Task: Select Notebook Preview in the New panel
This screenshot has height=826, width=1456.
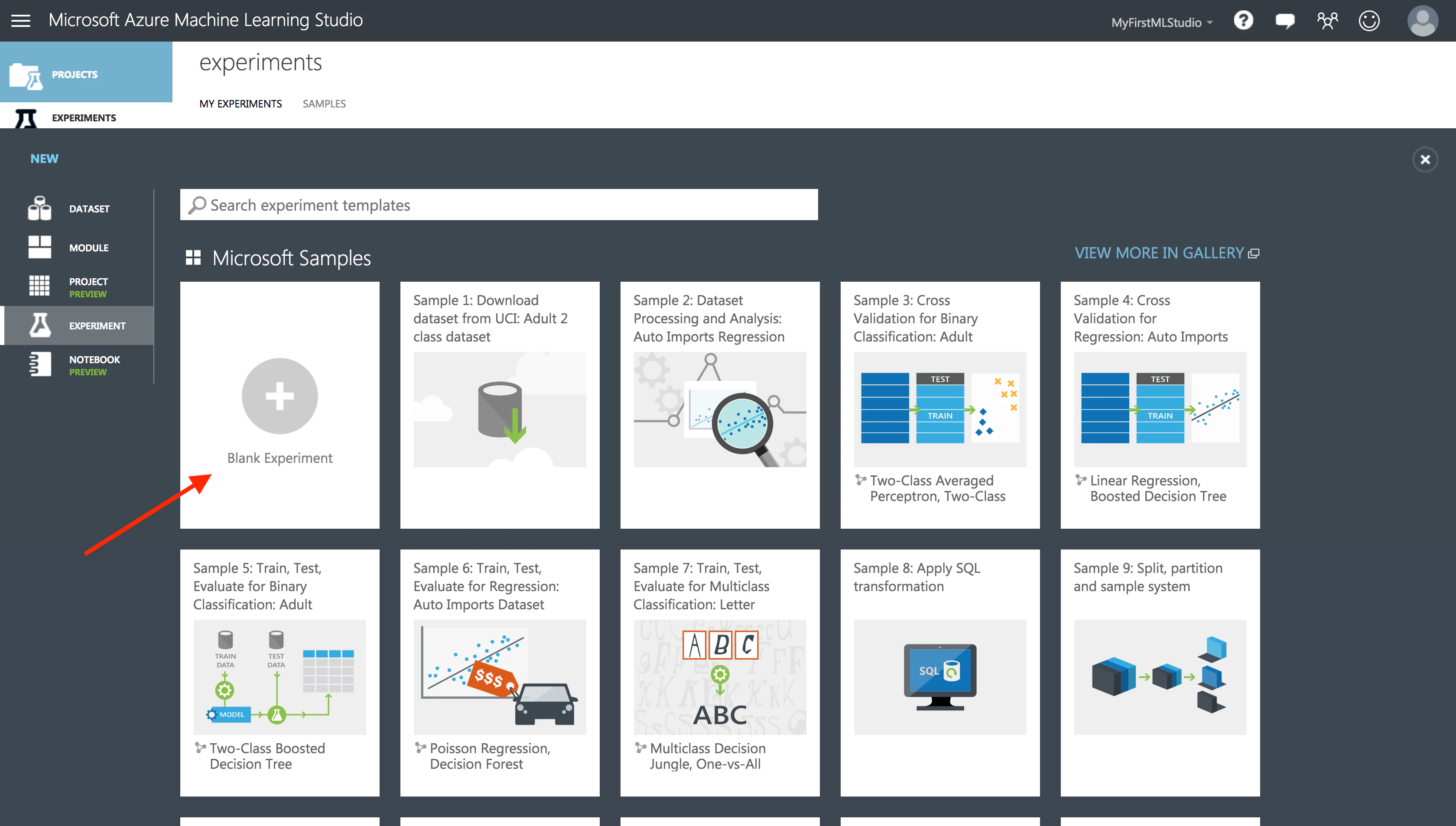Action: pos(77,365)
